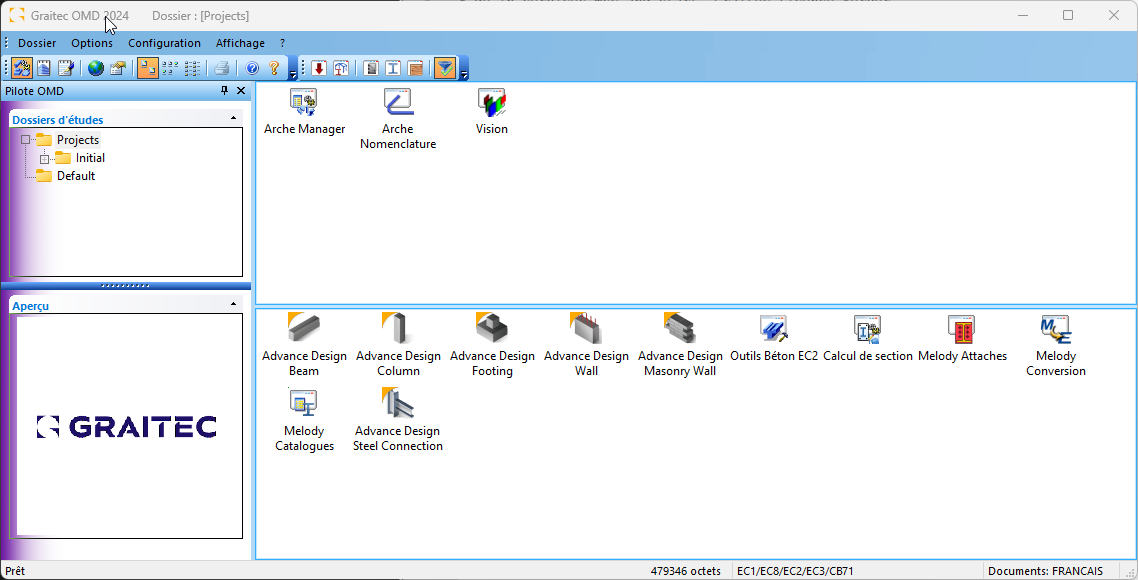Click the gray concrete element toolbar icon

point(372,68)
